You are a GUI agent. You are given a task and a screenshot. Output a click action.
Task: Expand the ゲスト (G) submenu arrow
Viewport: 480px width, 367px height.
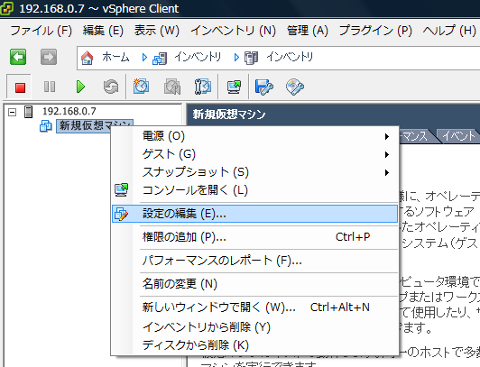coord(387,154)
